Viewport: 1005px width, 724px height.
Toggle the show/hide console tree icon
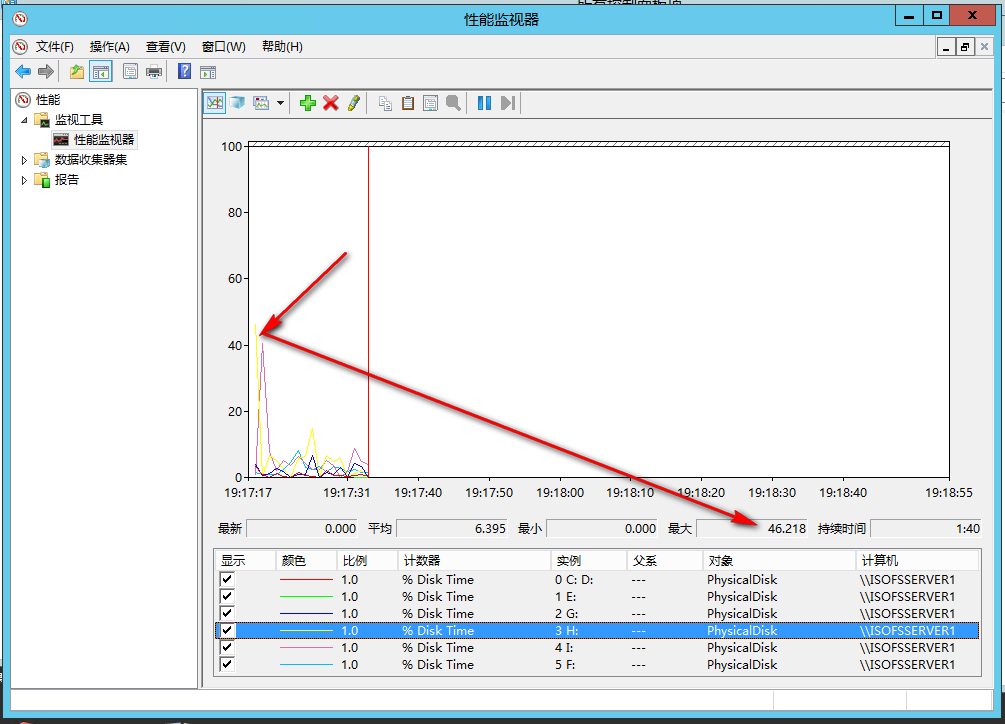pos(101,72)
